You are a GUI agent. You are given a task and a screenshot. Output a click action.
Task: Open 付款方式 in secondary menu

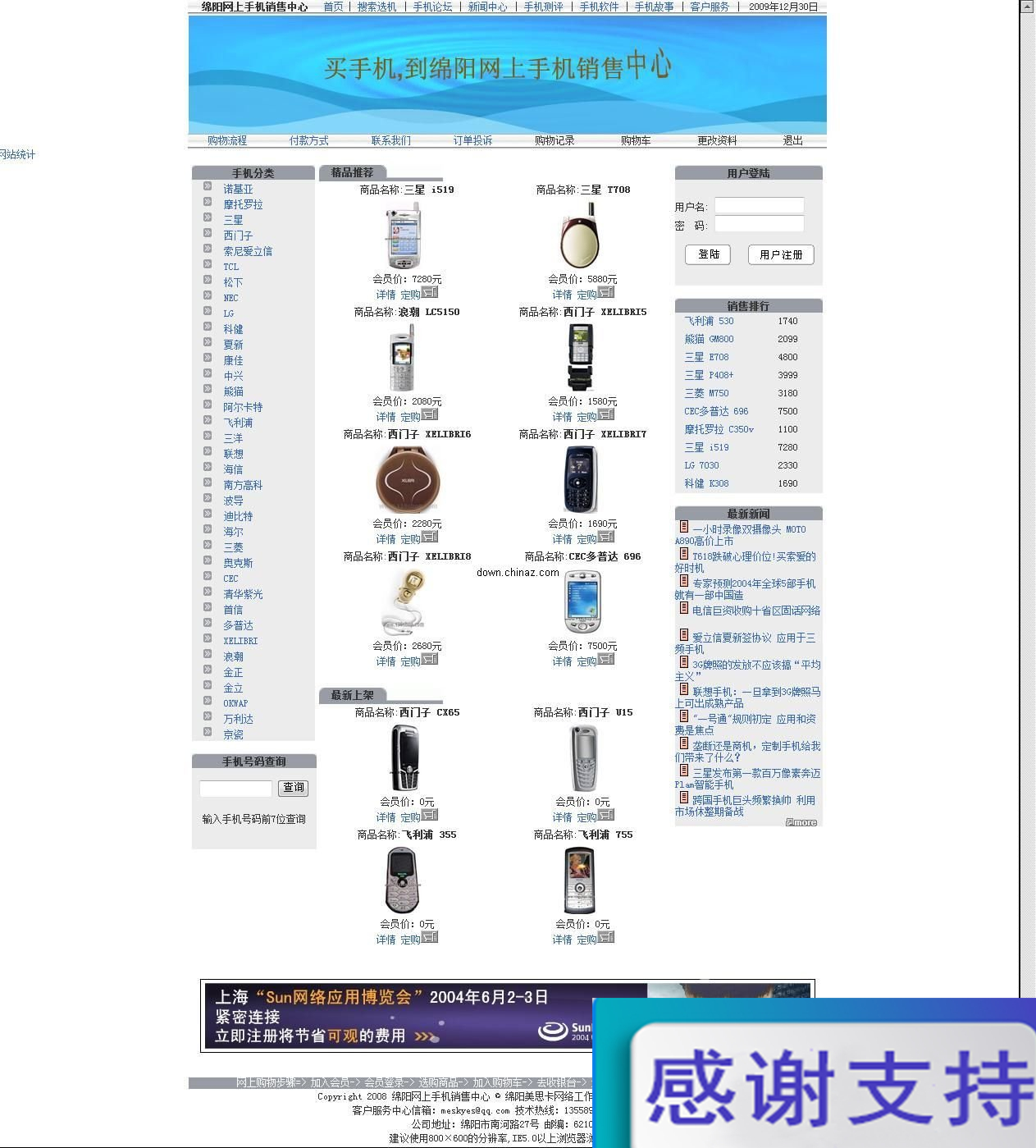click(x=309, y=140)
